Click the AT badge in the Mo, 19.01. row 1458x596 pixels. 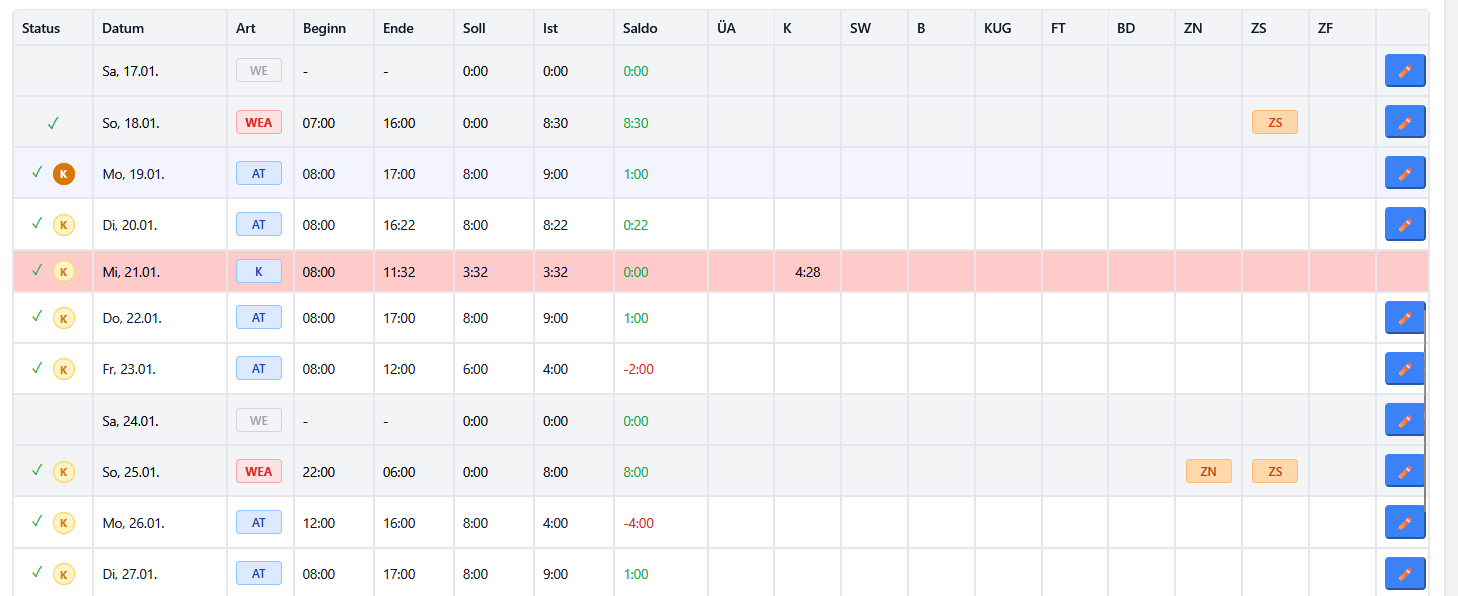pyautogui.click(x=259, y=173)
